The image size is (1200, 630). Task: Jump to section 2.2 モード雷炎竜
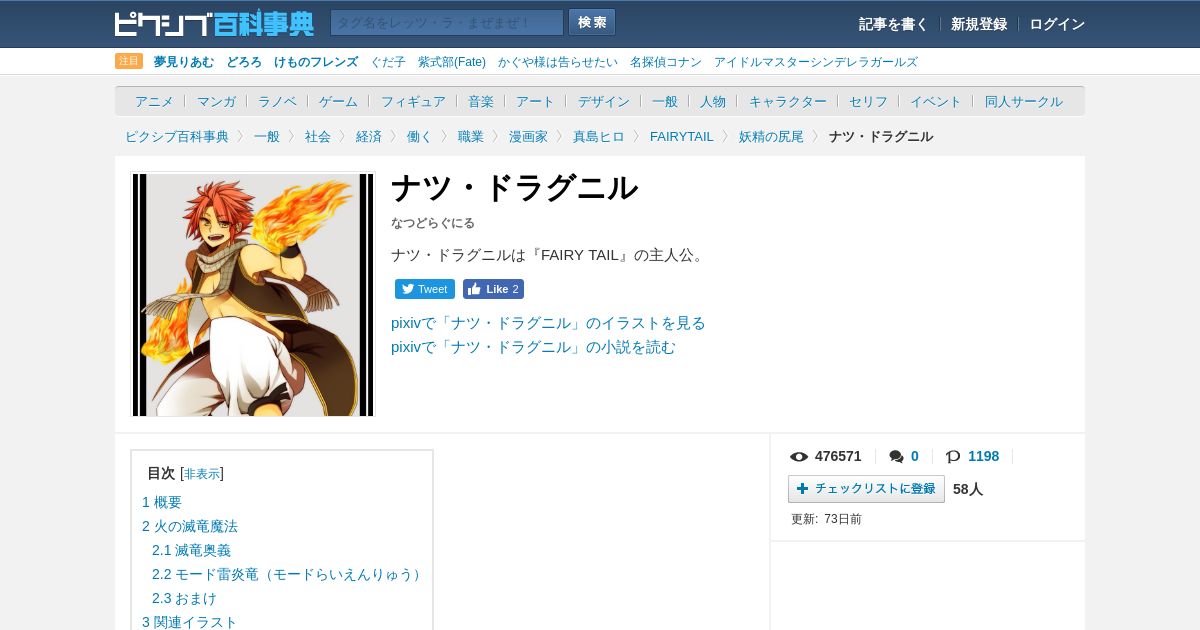tap(290, 574)
